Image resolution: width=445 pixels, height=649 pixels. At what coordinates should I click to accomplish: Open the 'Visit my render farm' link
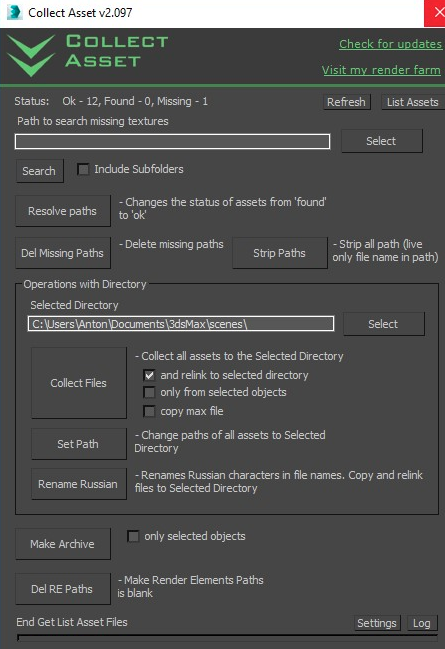click(x=381, y=70)
